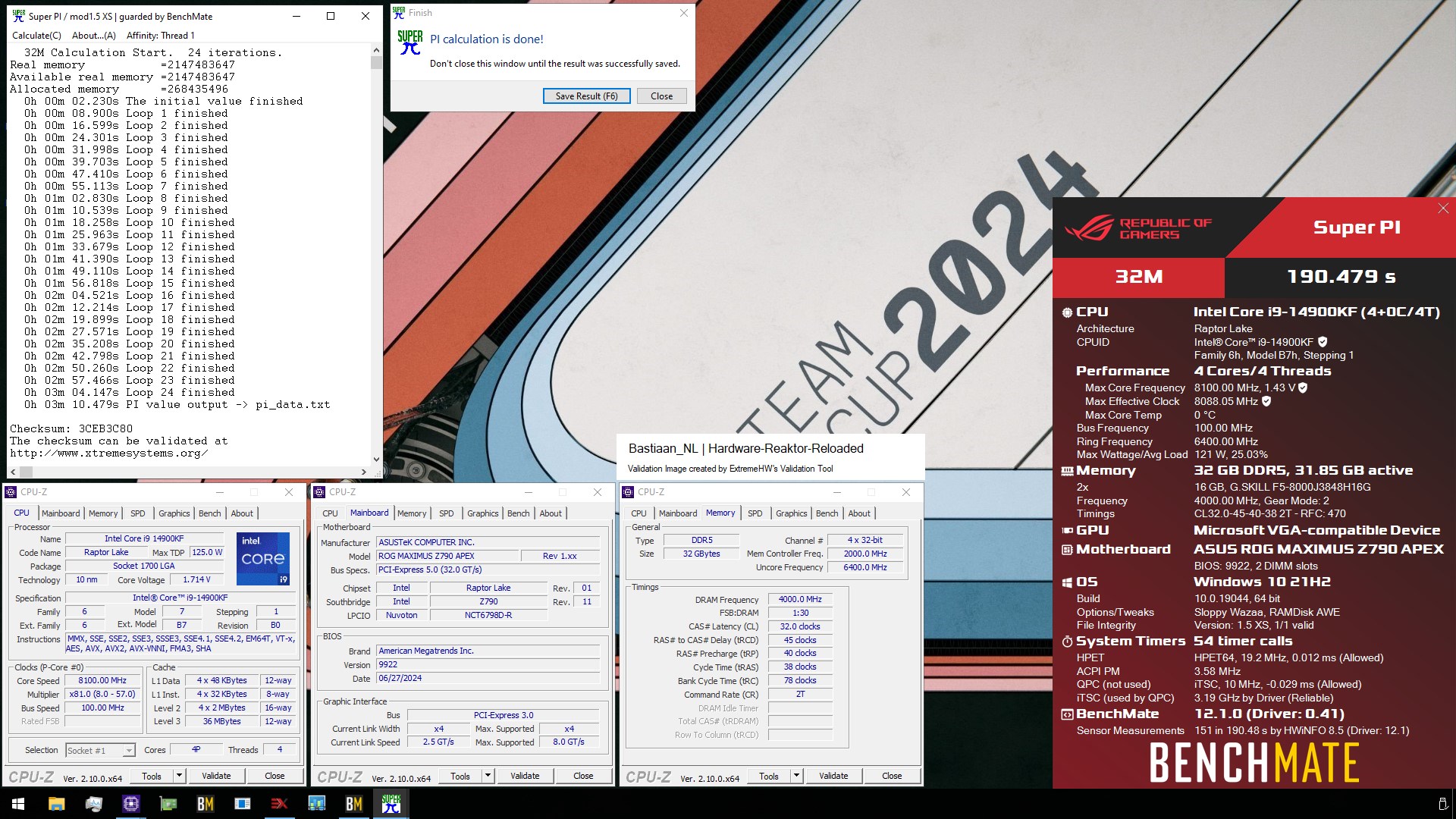Screen dimensions: 1456x819
Task: Click Bastiaan_NL | Hardware-Reaktor-Reloaded label
Action: pyautogui.click(x=746, y=449)
